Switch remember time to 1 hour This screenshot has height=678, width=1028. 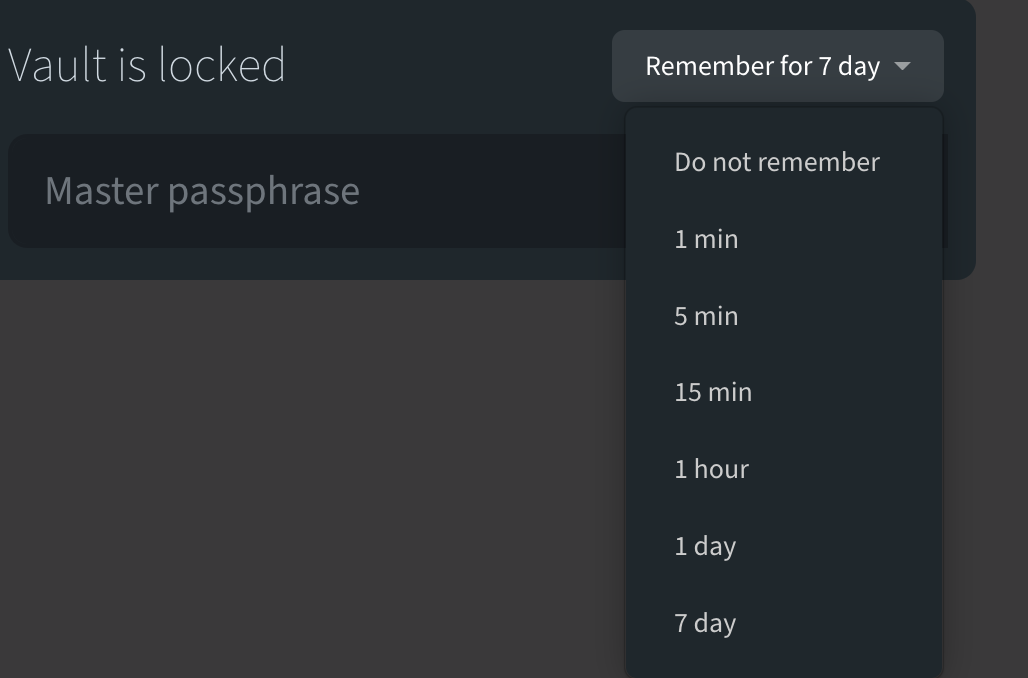pyautogui.click(x=711, y=468)
